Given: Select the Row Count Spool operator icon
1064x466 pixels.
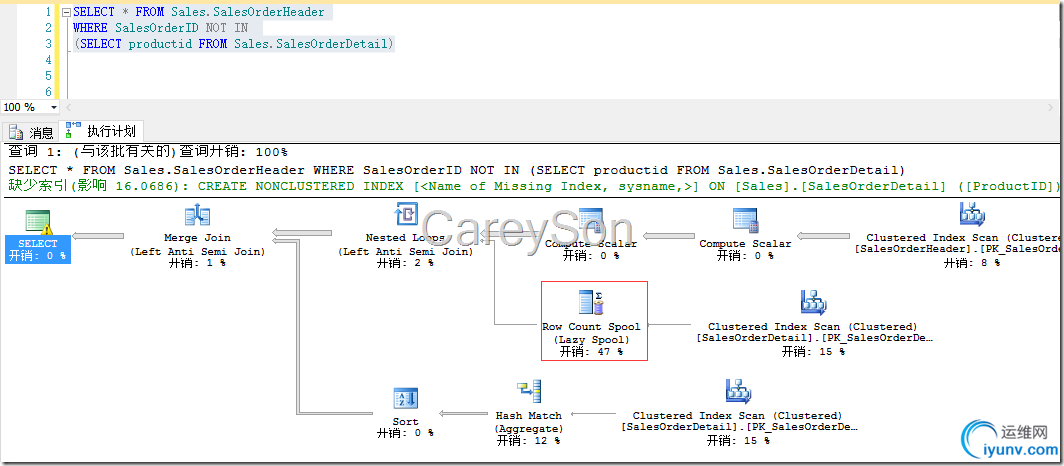Looking at the screenshot, I should pos(591,303).
